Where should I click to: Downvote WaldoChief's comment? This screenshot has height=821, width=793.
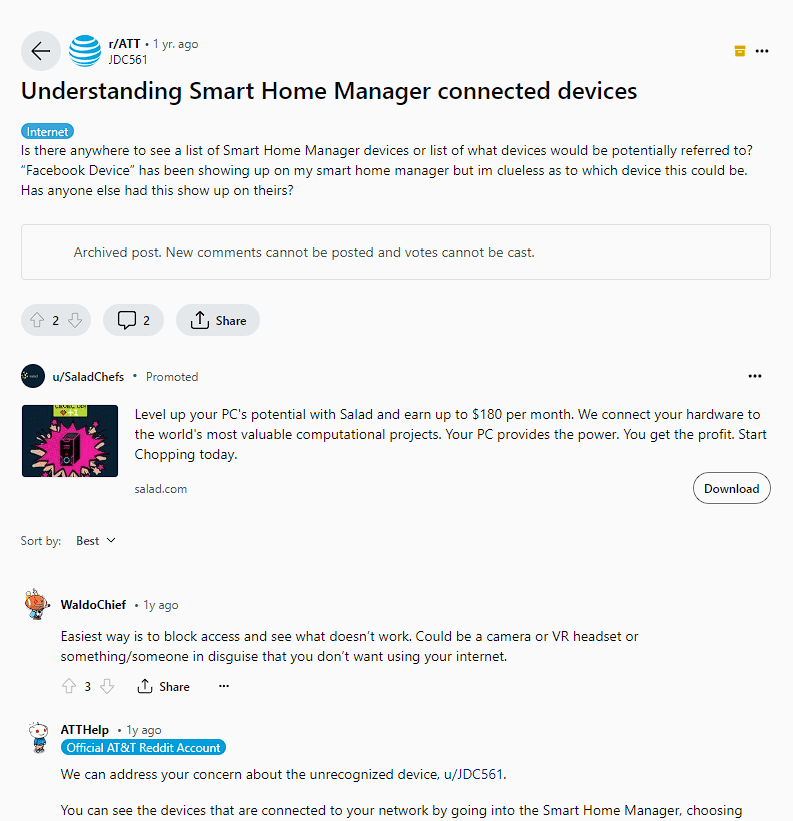coord(107,686)
